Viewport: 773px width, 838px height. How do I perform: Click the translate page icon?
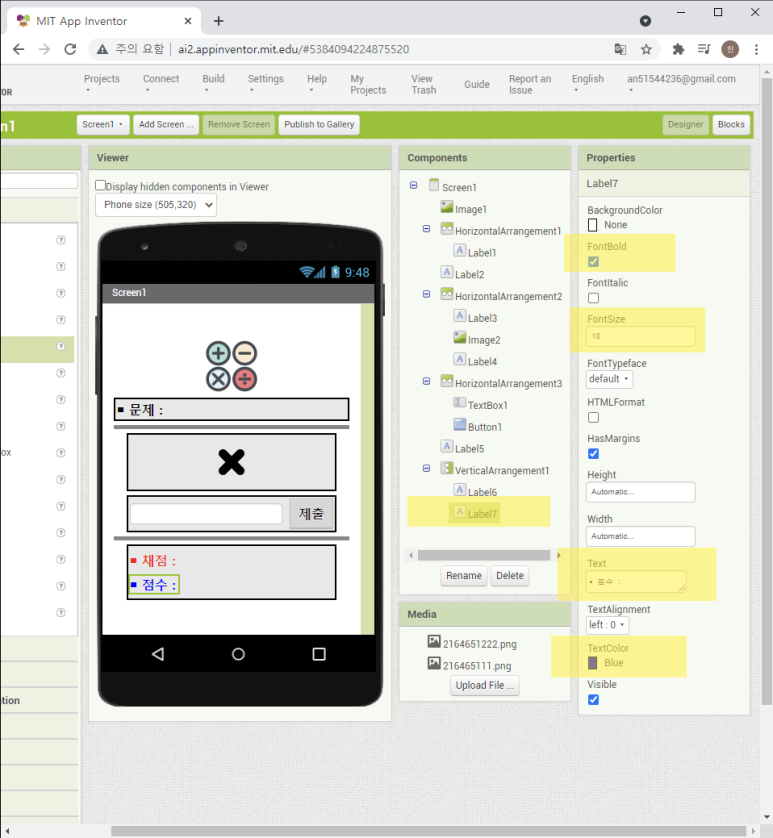[x=620, y=49]
